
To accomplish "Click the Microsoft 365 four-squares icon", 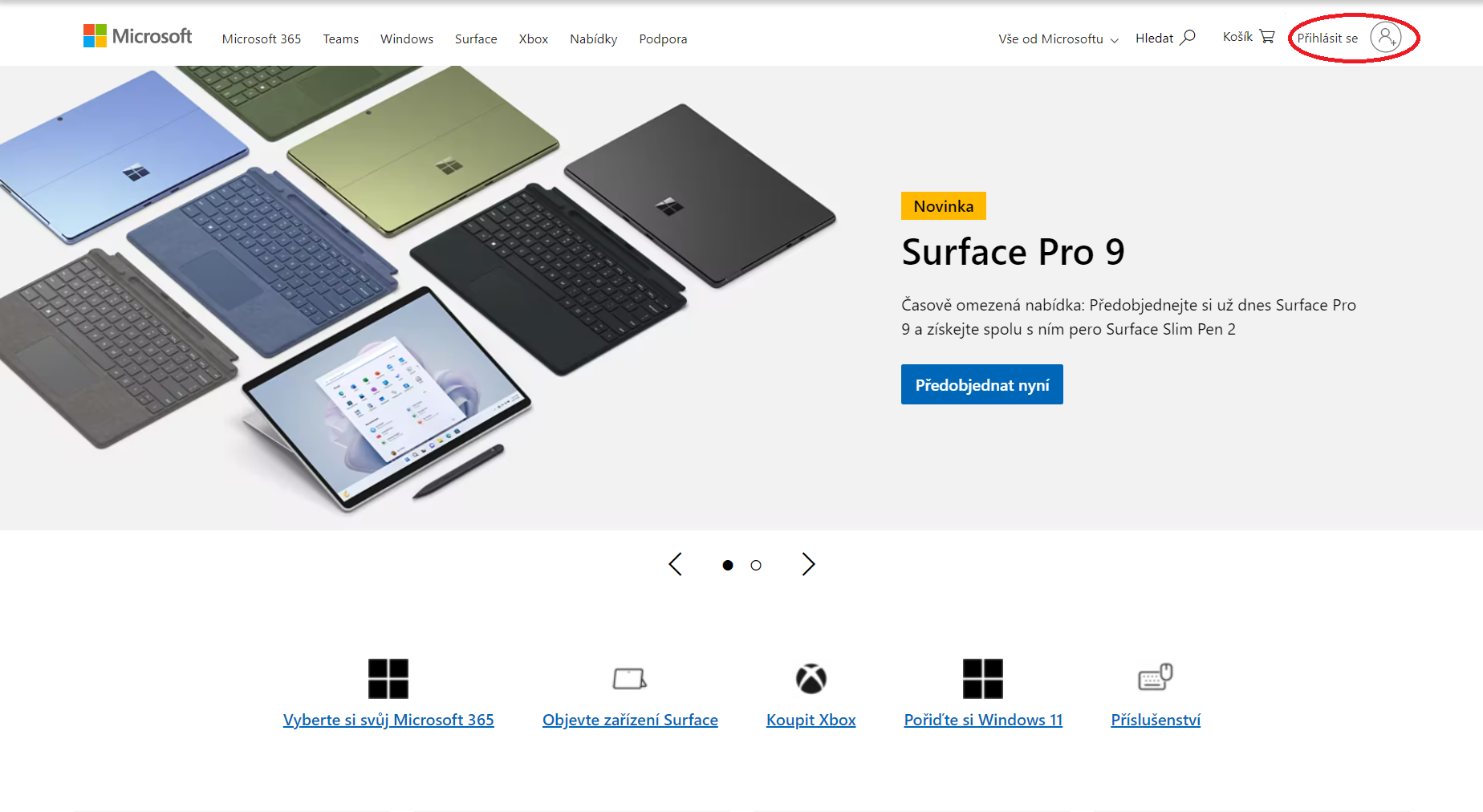I will [x=388, y=679].
